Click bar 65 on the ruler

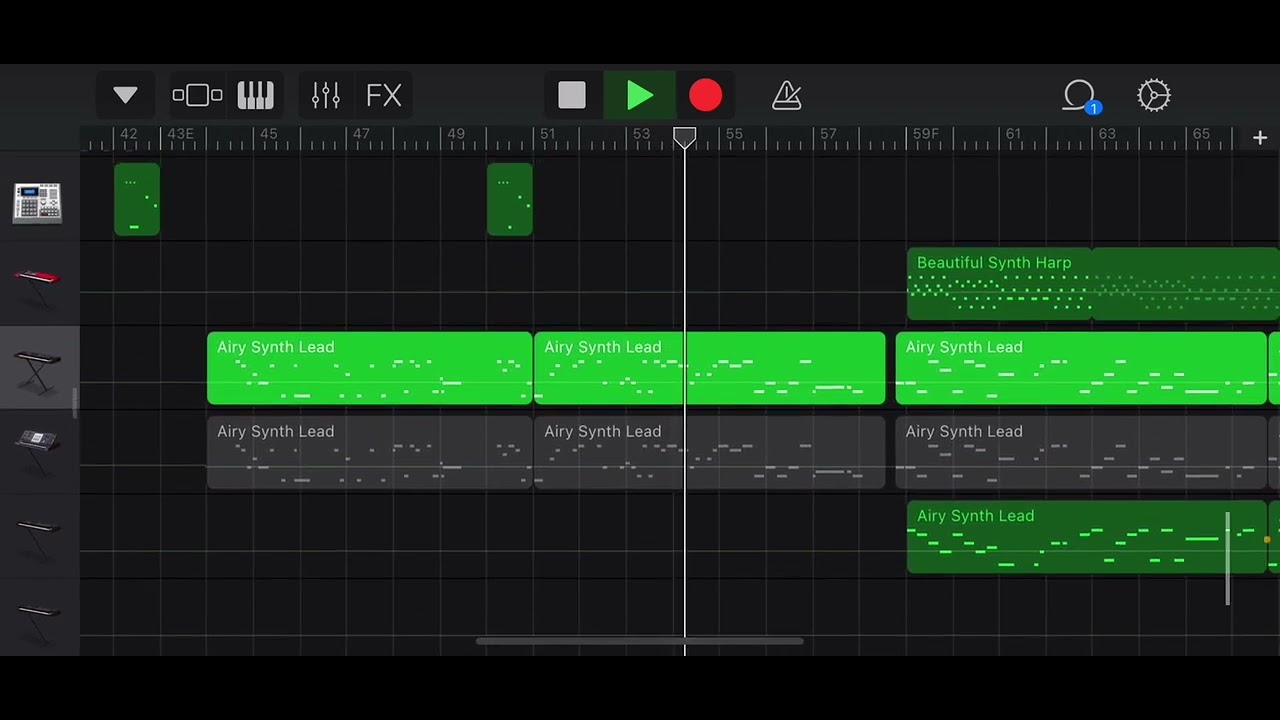click(1201, 134)
